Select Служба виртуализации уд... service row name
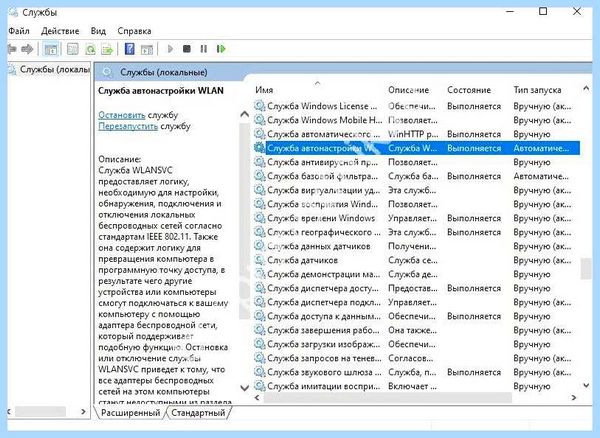 tap(324, 190)
